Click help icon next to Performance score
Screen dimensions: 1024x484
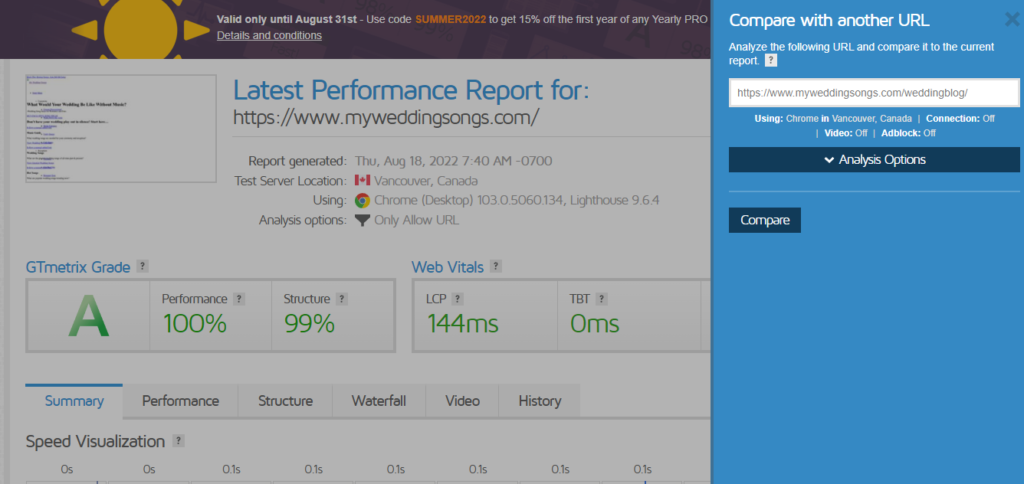pos(239,299)
